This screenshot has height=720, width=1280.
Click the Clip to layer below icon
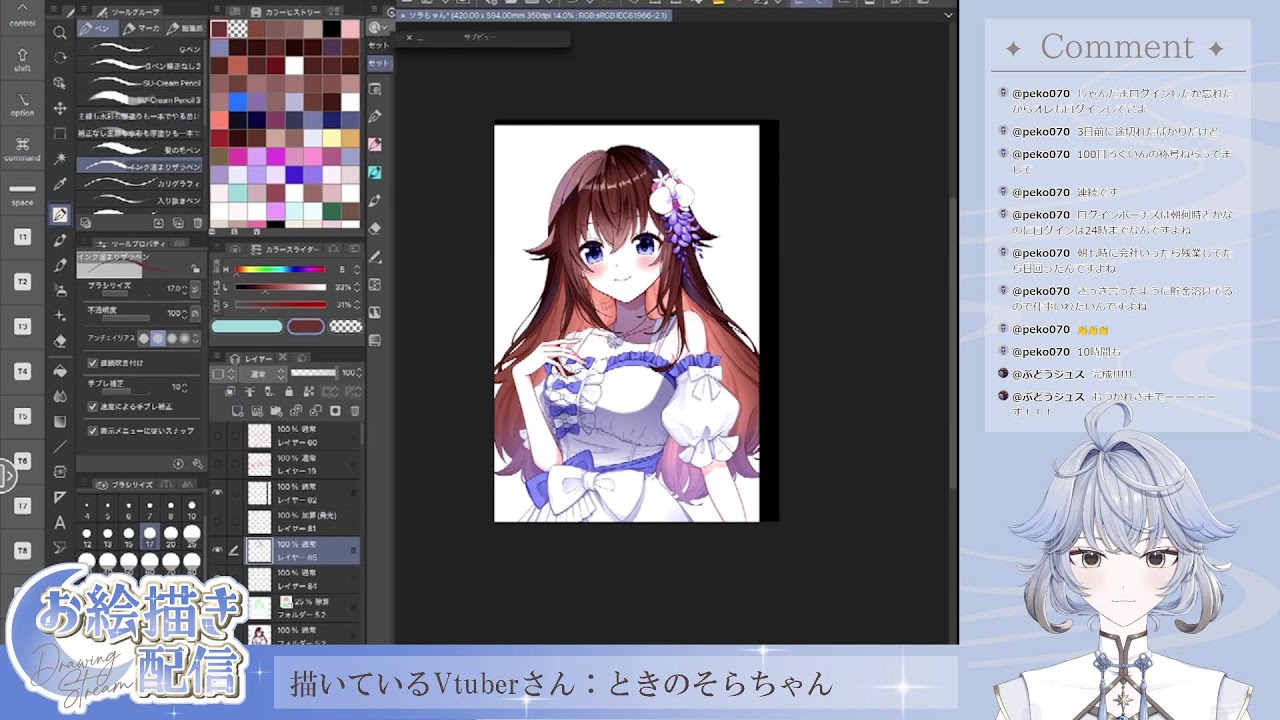click(x=229, y=392)
